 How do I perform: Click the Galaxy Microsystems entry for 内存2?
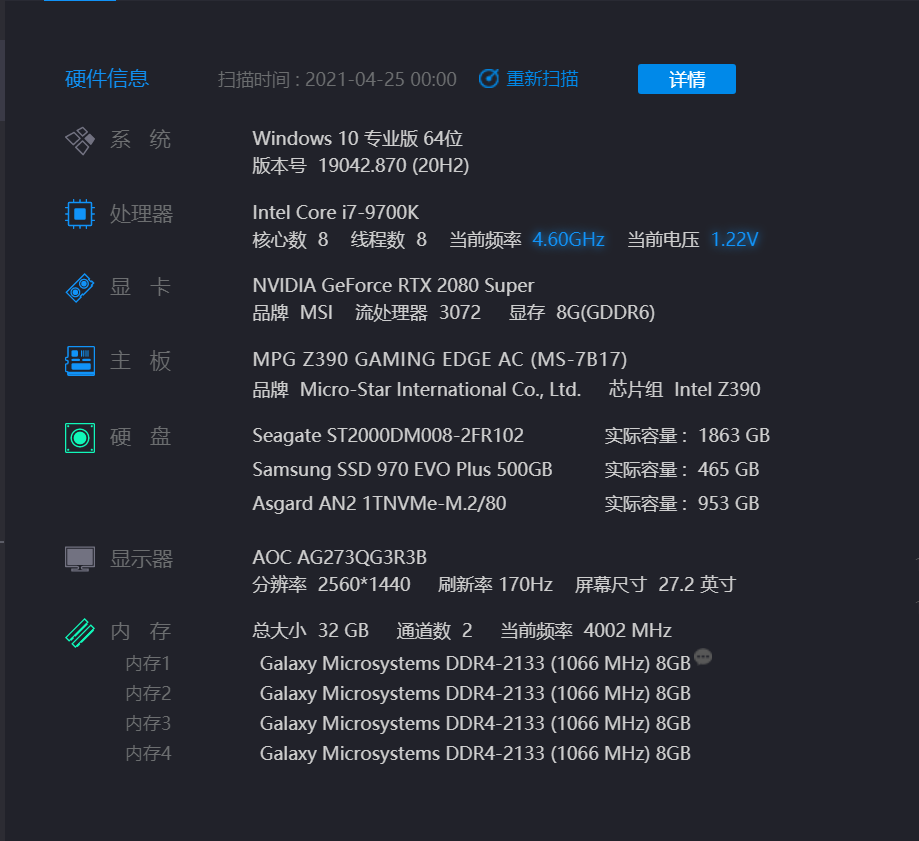475,694
